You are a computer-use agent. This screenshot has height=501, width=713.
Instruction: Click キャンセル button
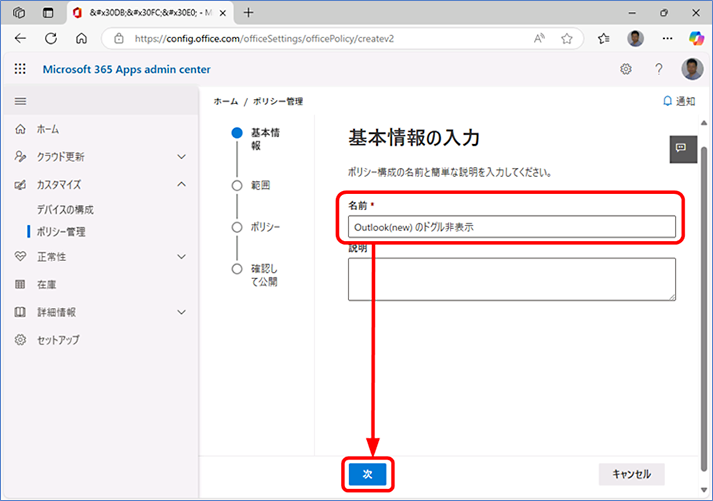632,474
